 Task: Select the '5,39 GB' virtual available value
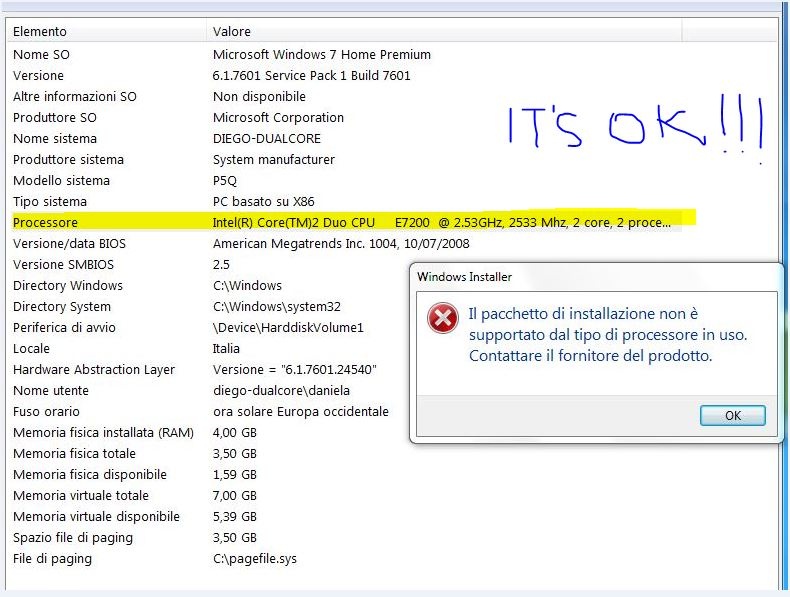[235, 517]
